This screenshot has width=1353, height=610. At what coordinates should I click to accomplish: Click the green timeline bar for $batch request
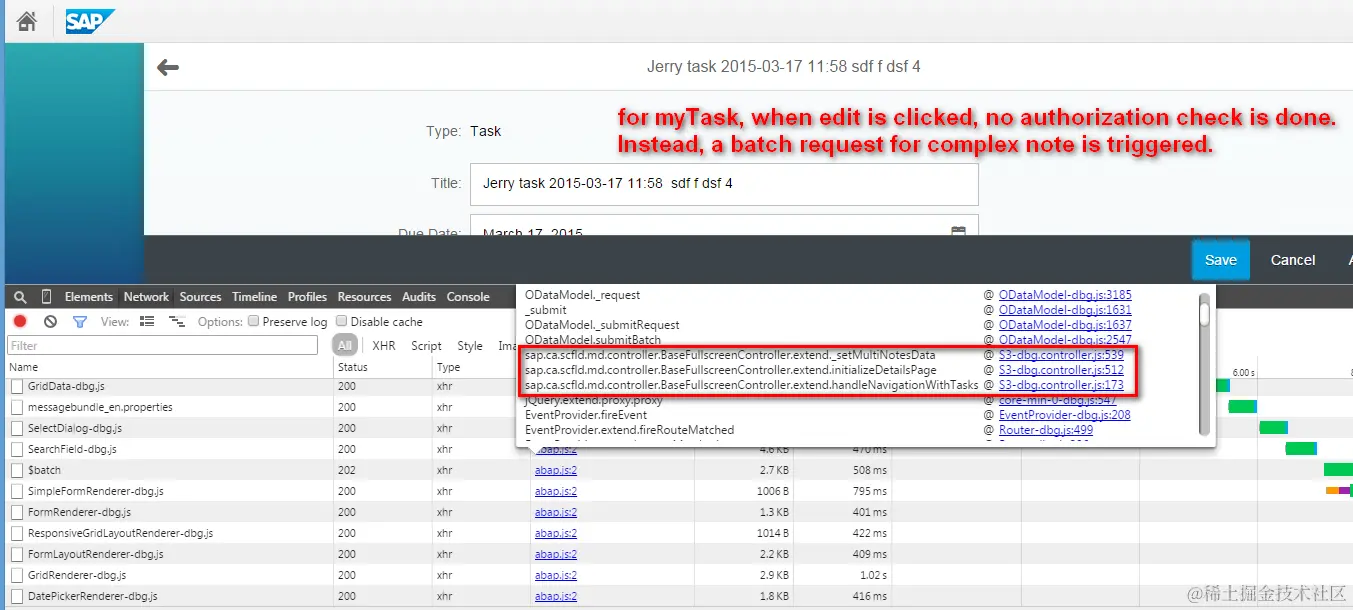(x=1338, y=469)
